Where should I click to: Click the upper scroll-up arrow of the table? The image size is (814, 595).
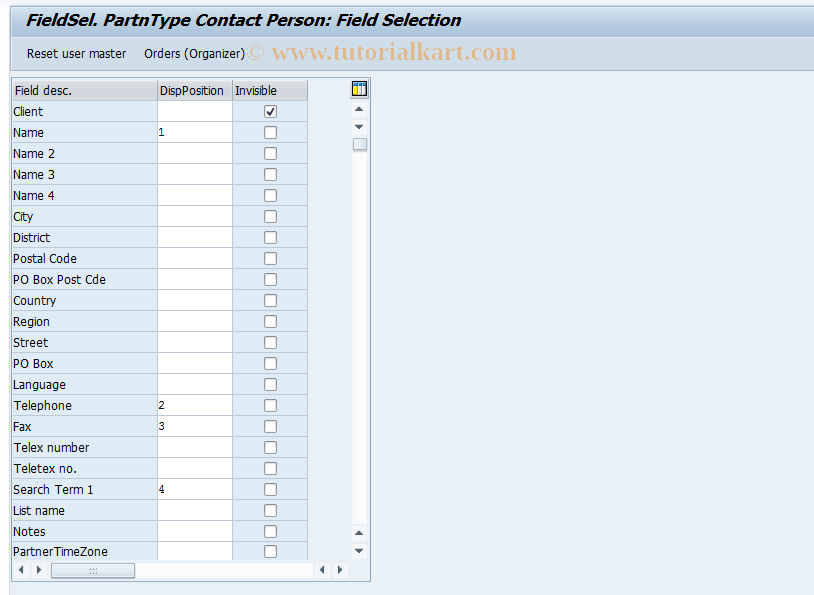[359, 109]
